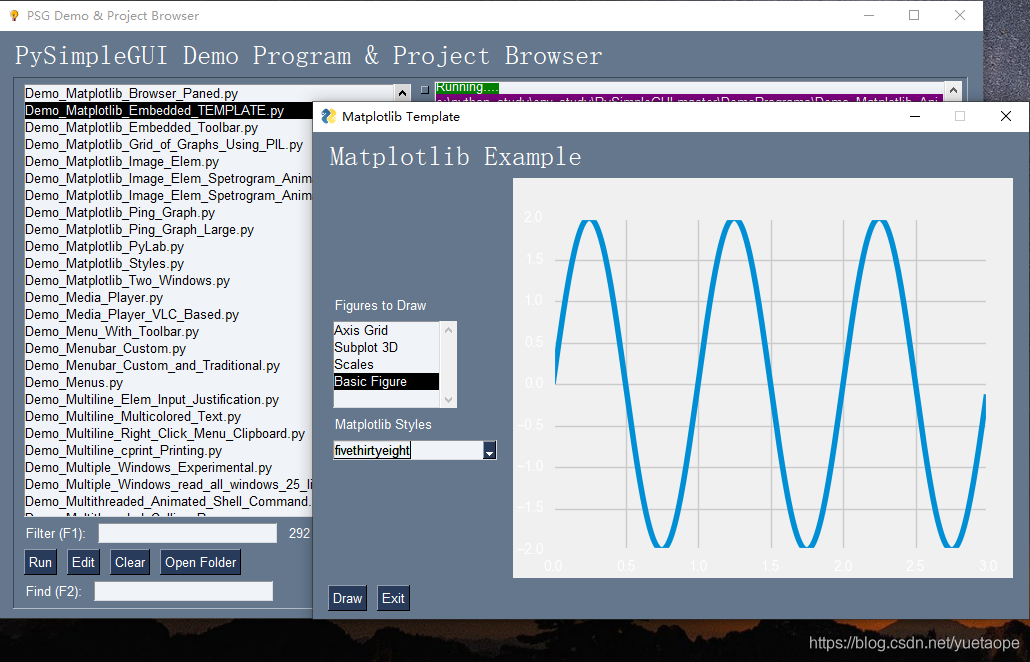The height and width of the screenshot is (662, 1030).
Task: Click the Running.... output line
Action: coord(467,87)
